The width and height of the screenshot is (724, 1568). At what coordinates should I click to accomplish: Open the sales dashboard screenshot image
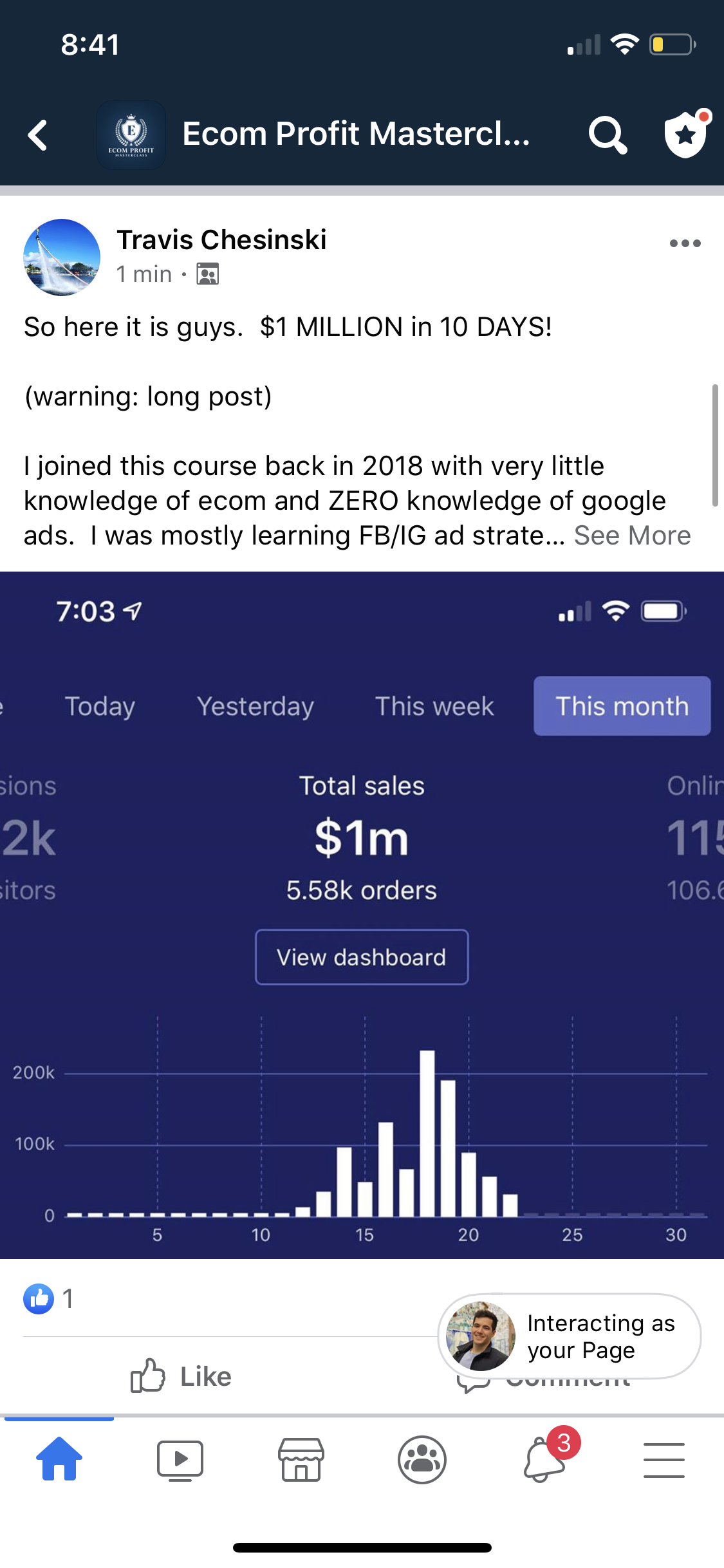point(362,914)
